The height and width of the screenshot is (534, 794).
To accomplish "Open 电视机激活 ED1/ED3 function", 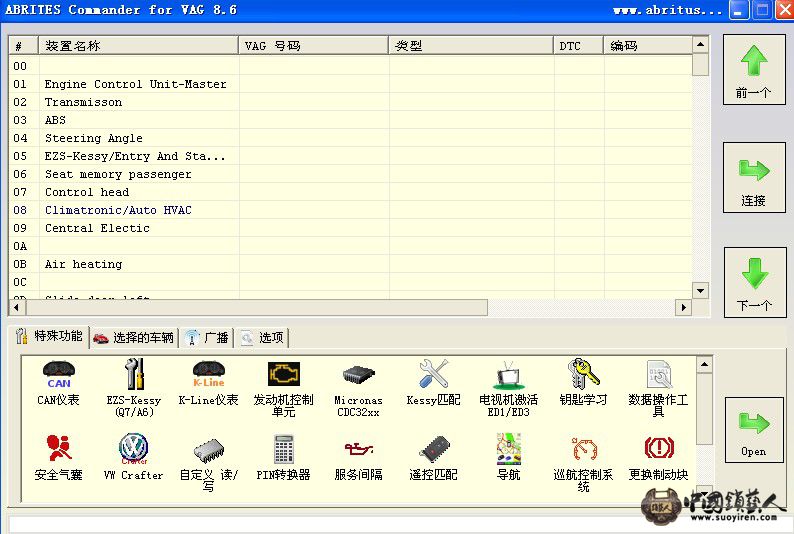I will coord(508,389).
